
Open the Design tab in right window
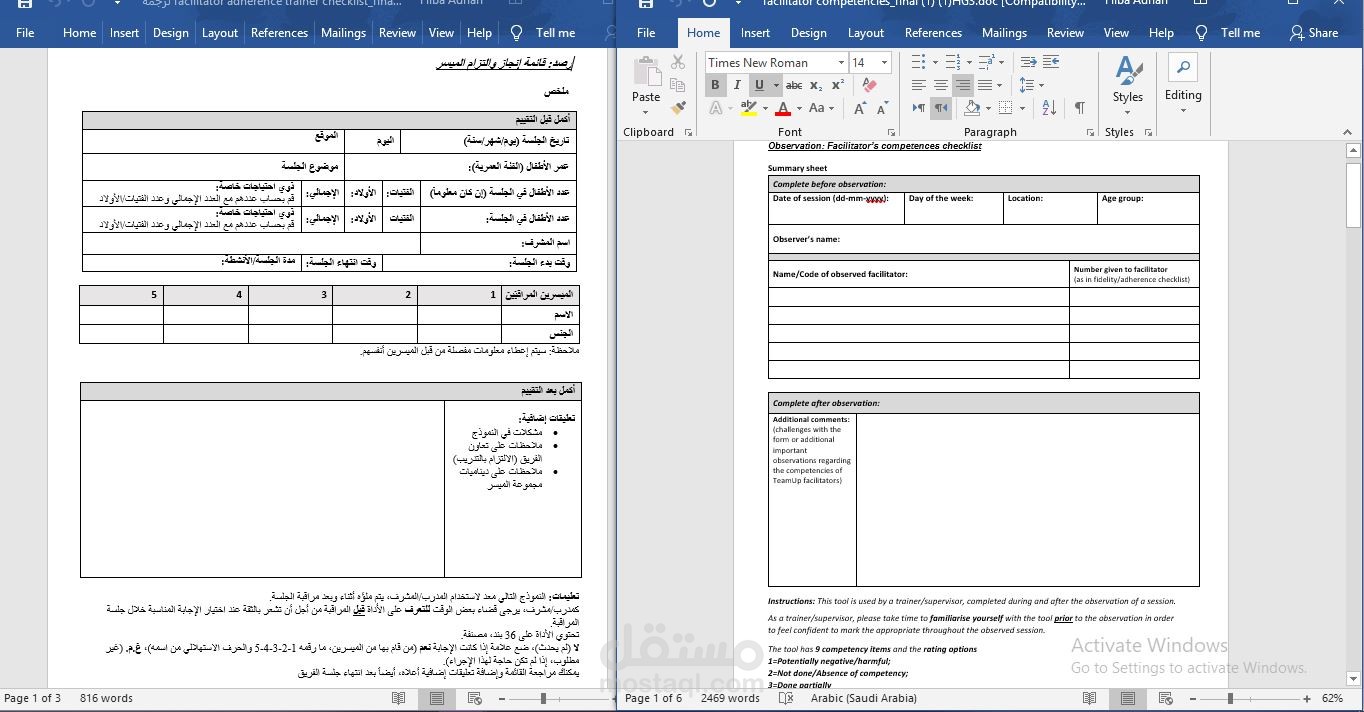point(808,33)
